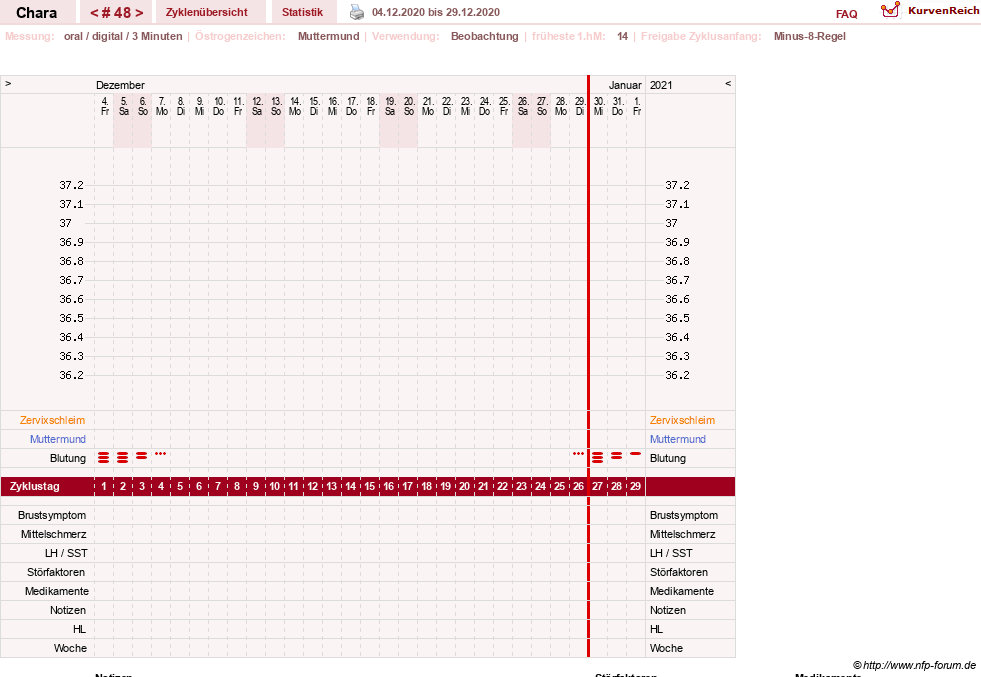This screenshot has width=981, height=677.
Task: Click the left LH / SST row label
Action: [x=66, y=553]
